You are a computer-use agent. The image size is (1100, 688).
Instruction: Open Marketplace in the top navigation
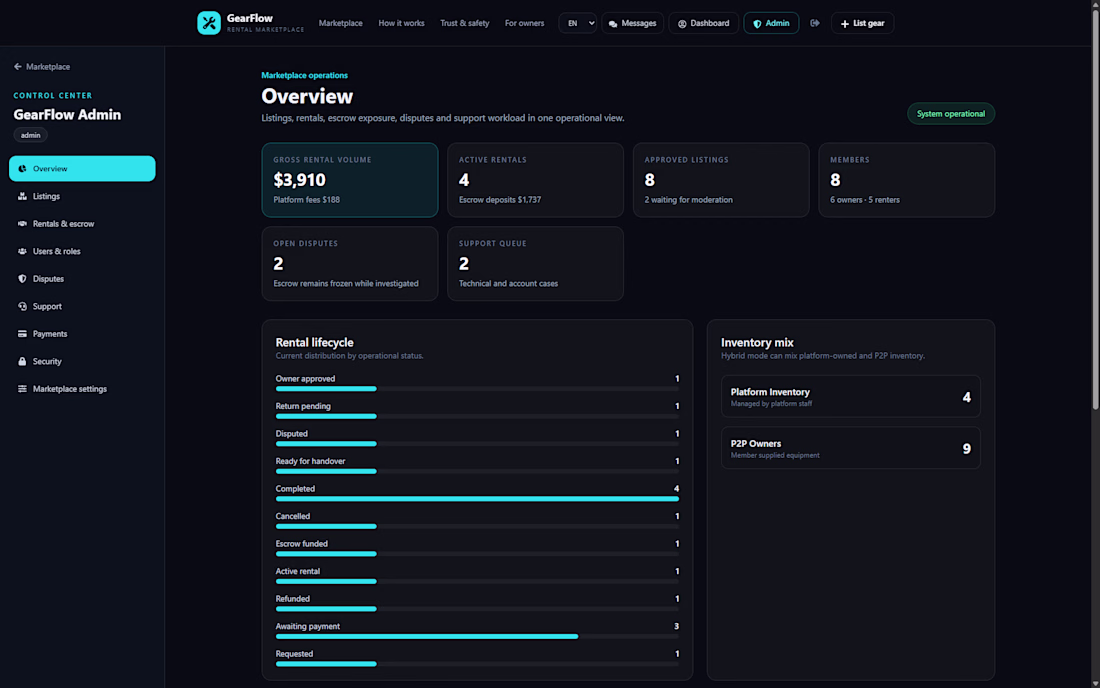coord(340,23)
